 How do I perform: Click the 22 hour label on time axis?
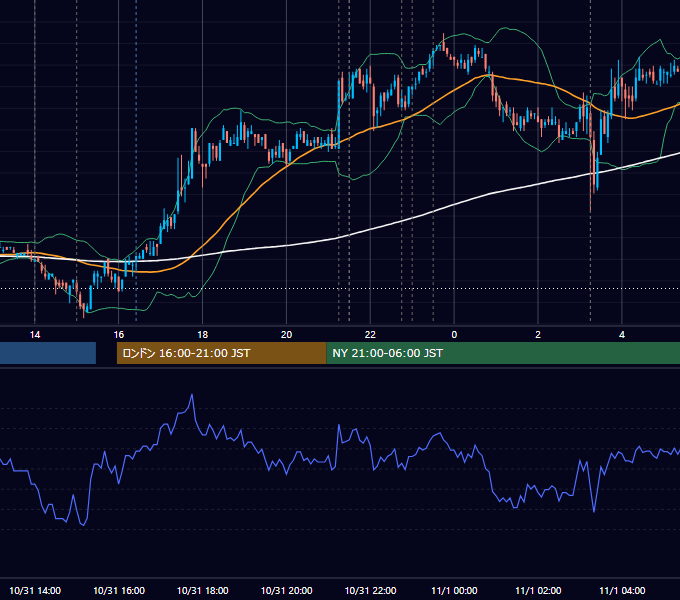(x=370, y=335)
